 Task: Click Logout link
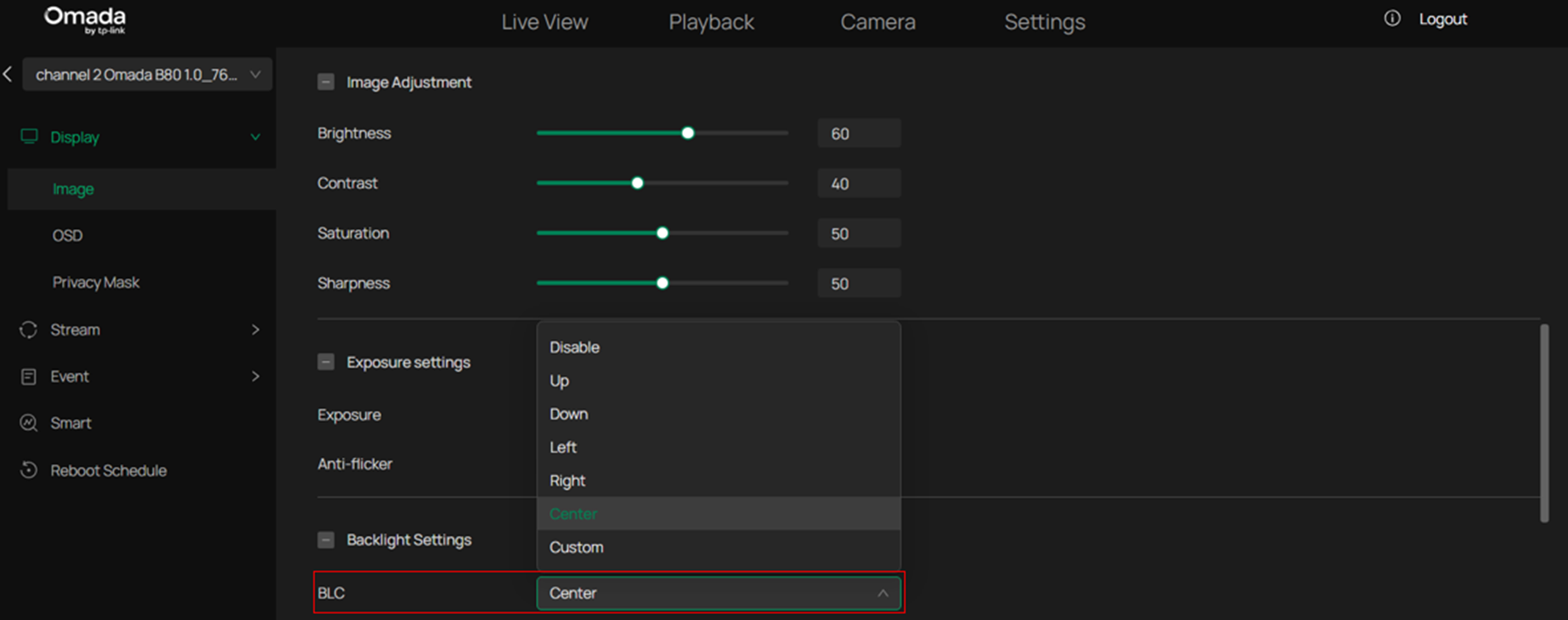pyautogui.click(x=1443, y=20)
